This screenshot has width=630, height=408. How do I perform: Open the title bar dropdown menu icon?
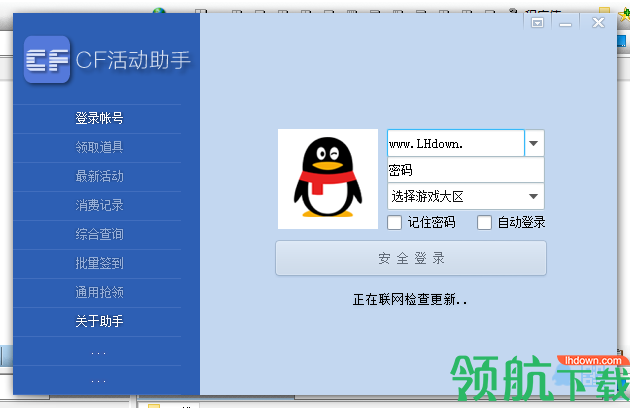point(537,23)
